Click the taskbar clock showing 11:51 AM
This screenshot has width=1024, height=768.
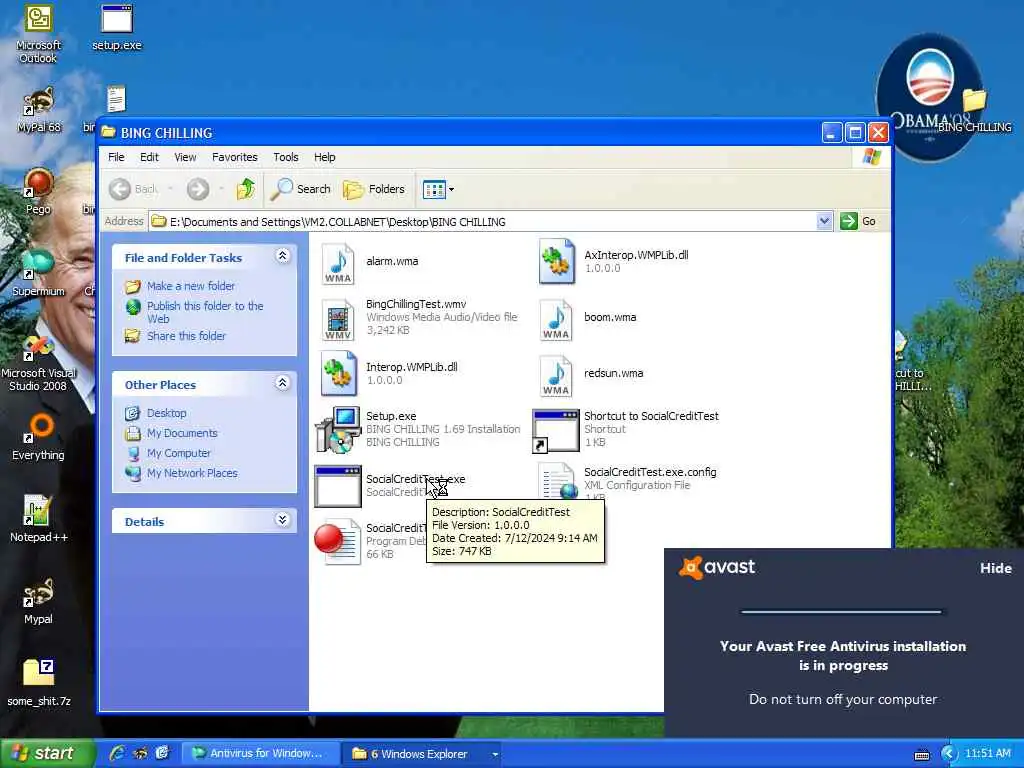pos(987,754)
